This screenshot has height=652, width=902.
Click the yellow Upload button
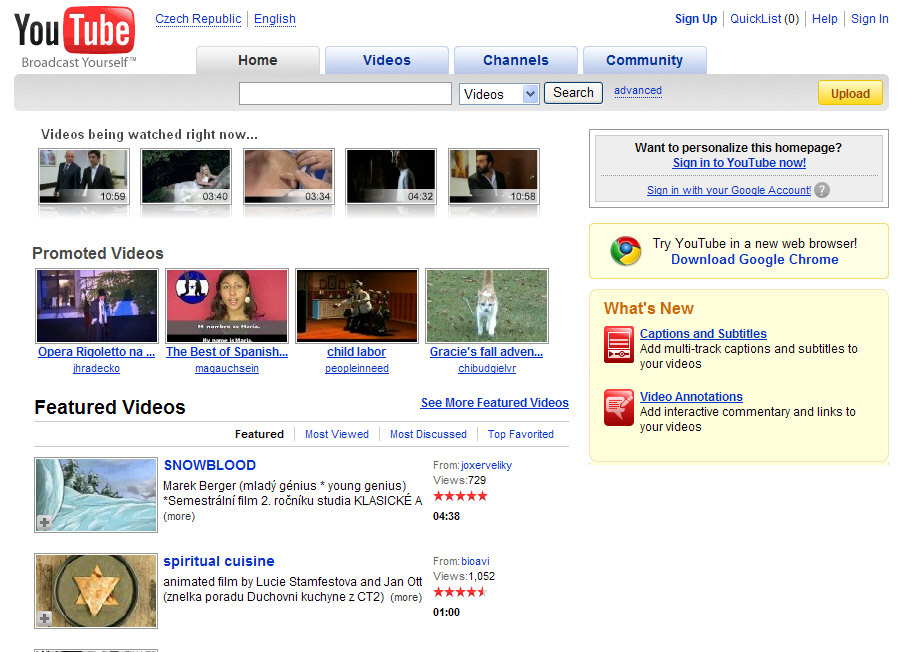point(850,93)
